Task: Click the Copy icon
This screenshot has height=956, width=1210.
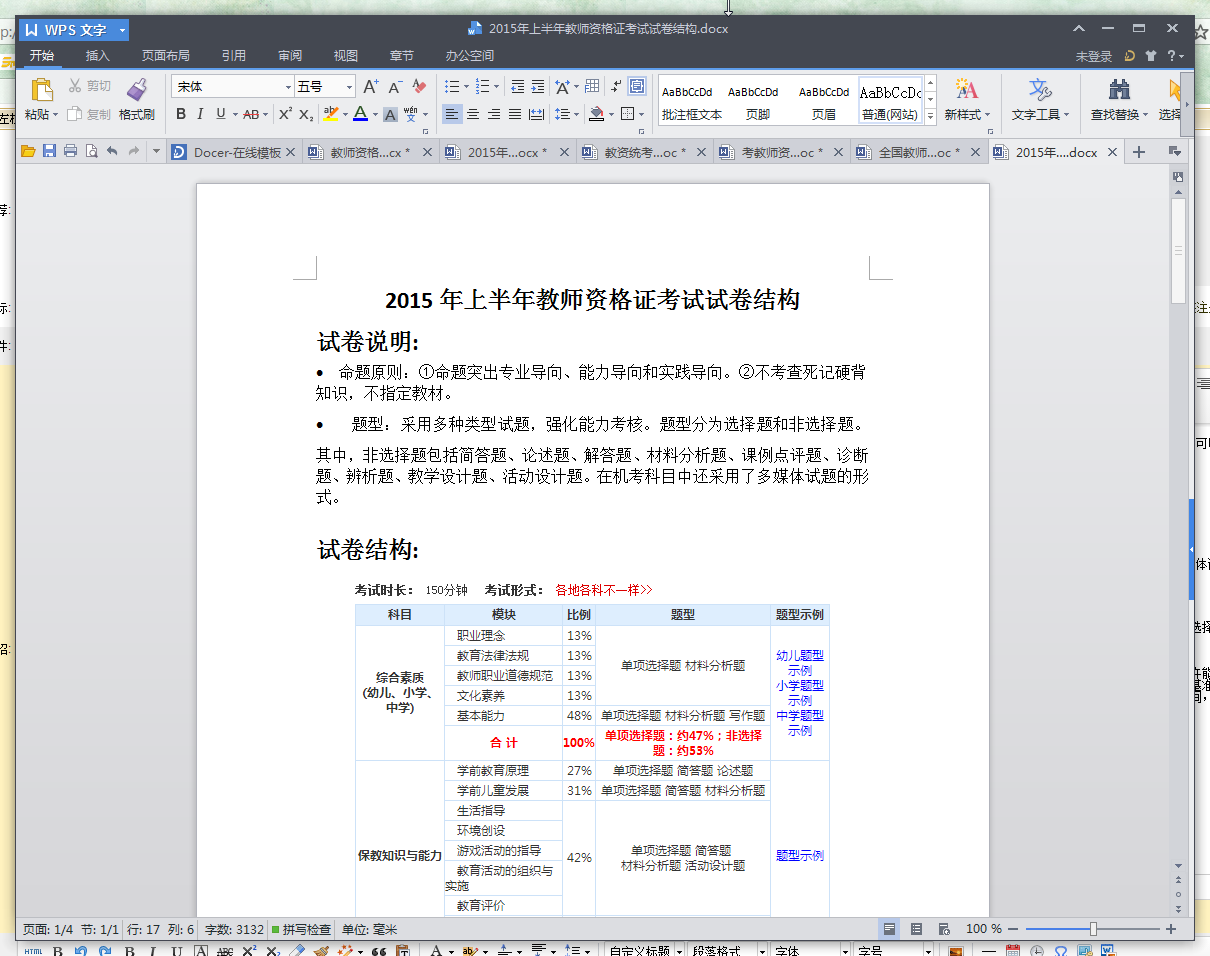Action: click(x=75, y=114)
